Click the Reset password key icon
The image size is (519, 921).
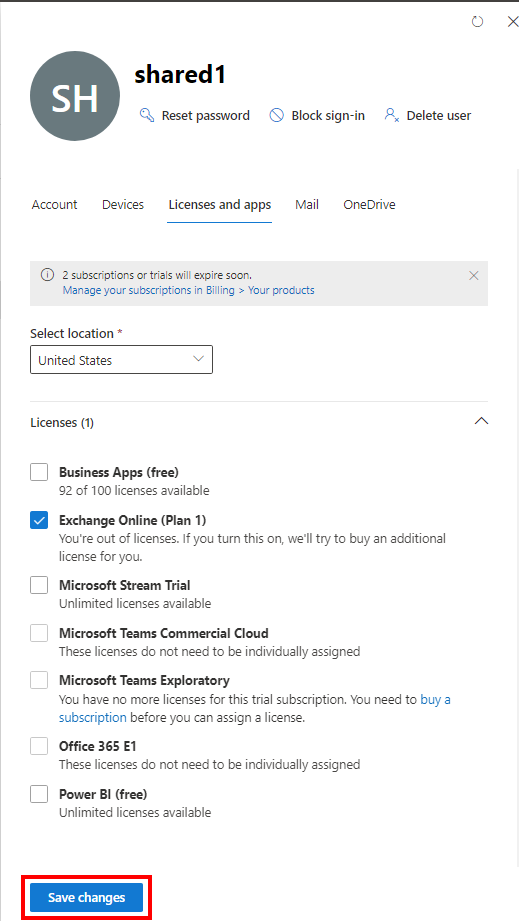click(147, 115)
